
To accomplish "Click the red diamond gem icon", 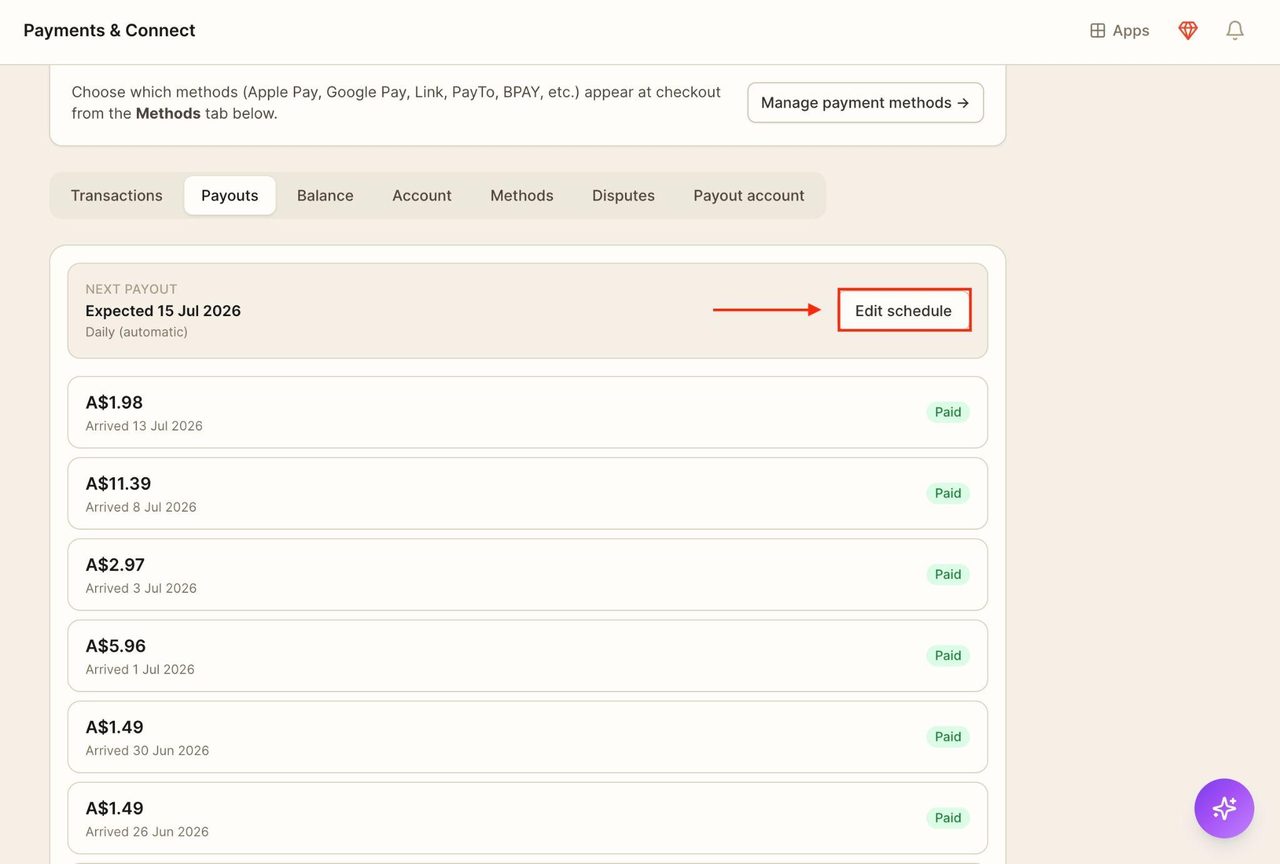I will tap(1188, 31).
